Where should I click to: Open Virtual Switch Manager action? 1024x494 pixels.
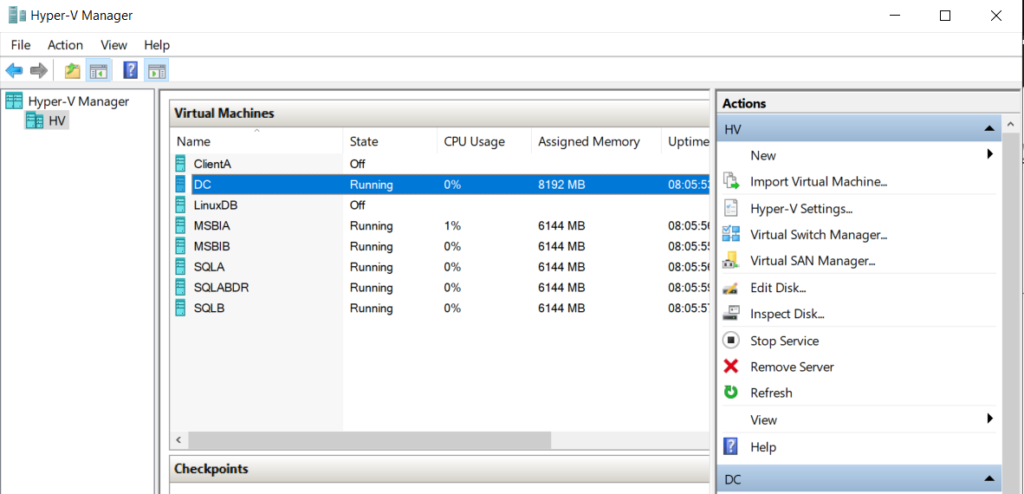click(818, 235)
